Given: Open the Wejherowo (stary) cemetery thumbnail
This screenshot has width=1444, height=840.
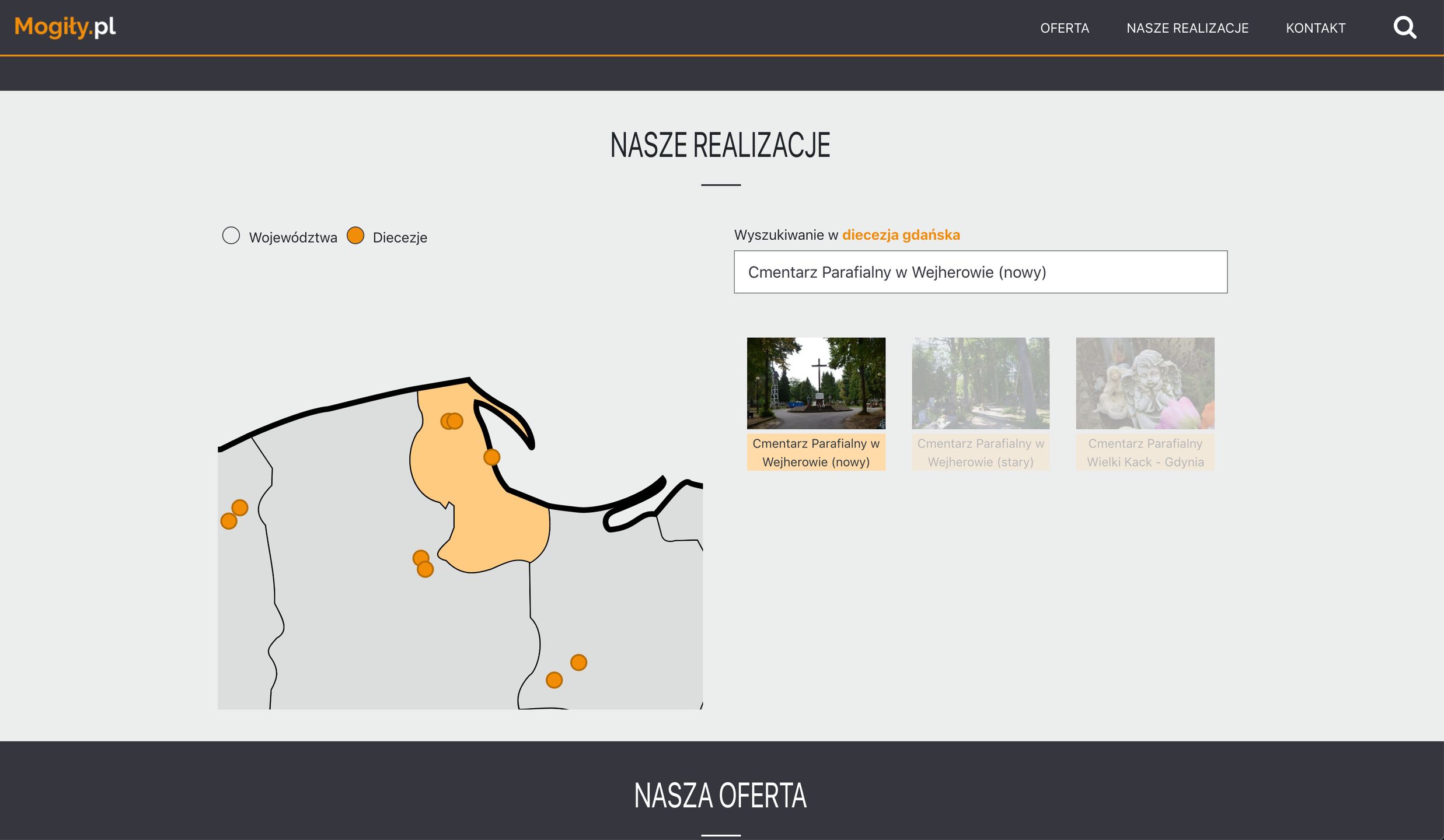Looking at the screenshot, I should 980,383.
